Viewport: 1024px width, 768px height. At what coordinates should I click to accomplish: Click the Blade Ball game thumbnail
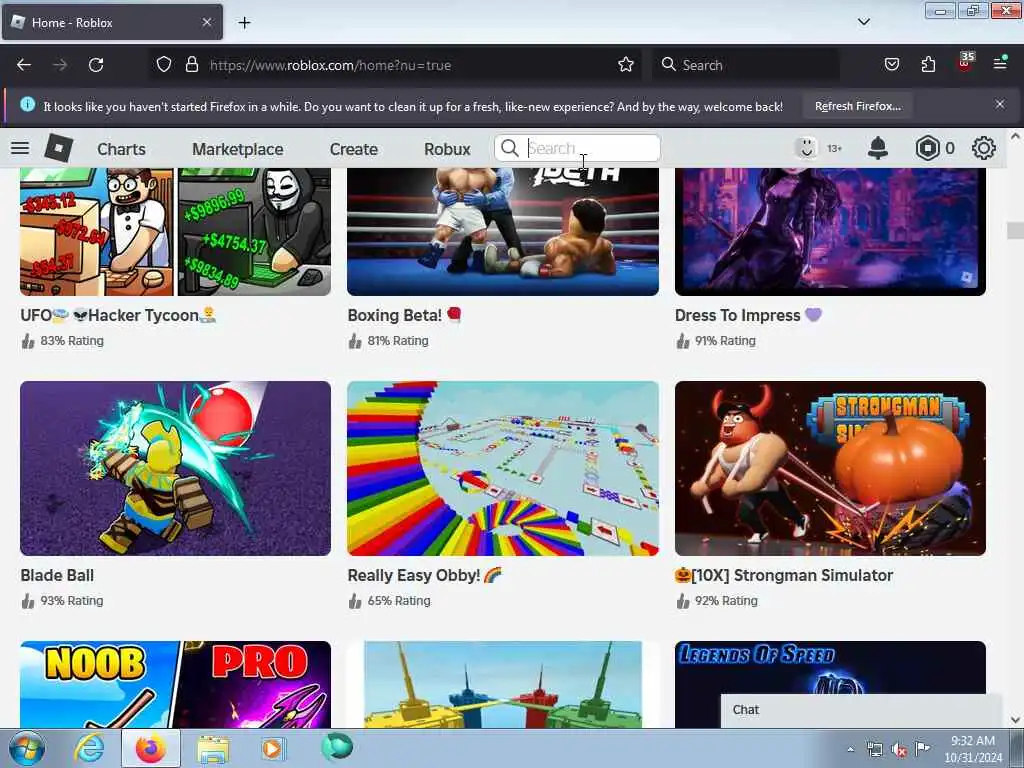click(176, 468)
